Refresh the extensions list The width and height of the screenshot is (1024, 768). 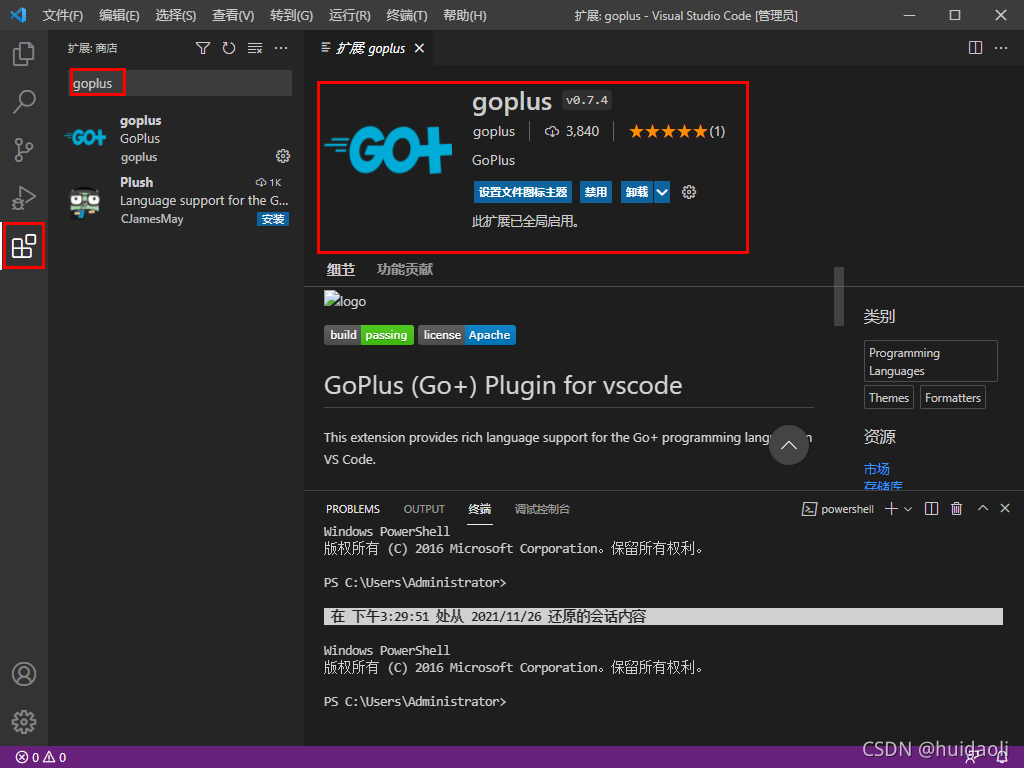[229, 48]
